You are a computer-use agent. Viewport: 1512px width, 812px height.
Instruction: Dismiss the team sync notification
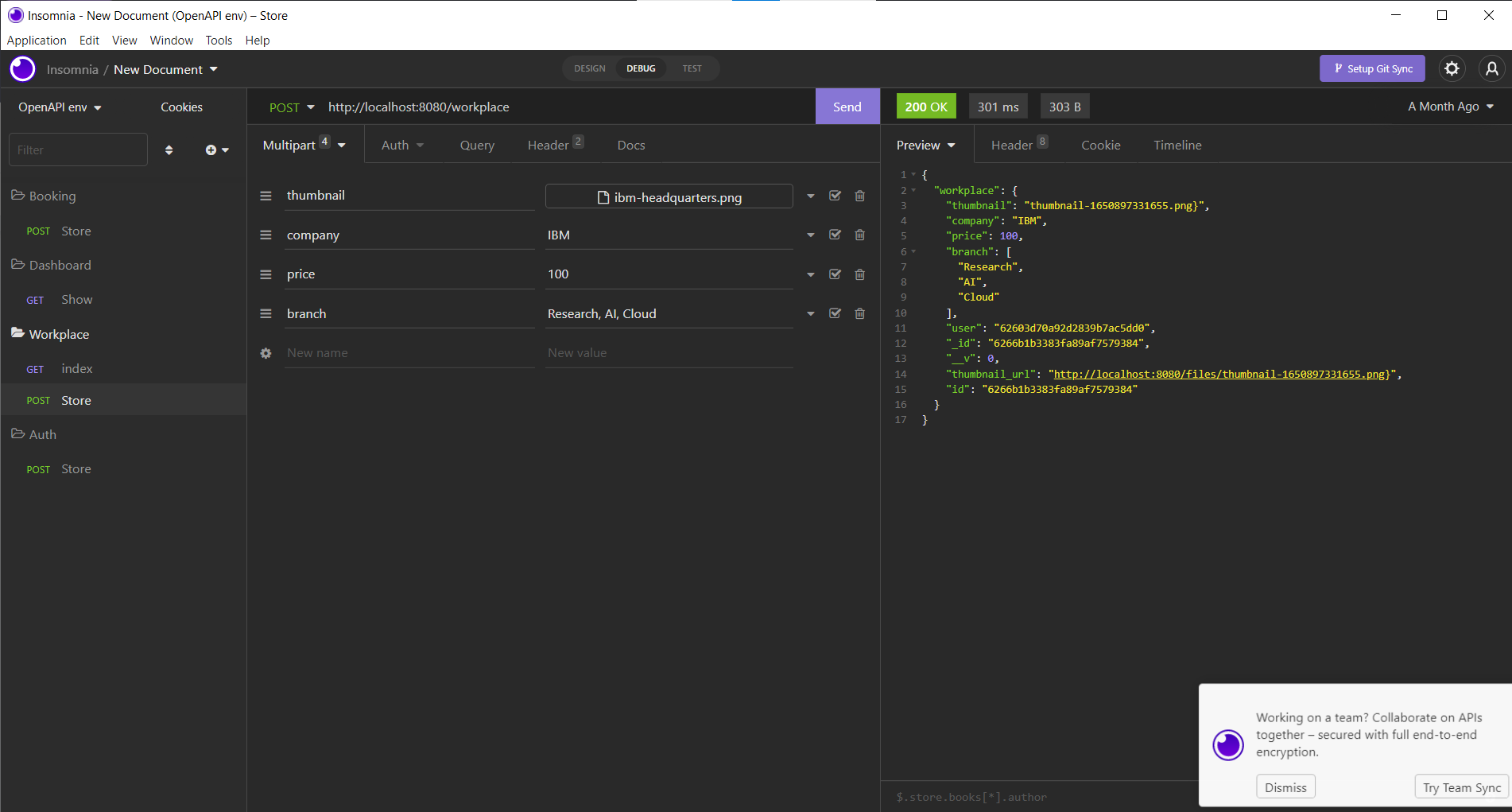pos(1285,787)
